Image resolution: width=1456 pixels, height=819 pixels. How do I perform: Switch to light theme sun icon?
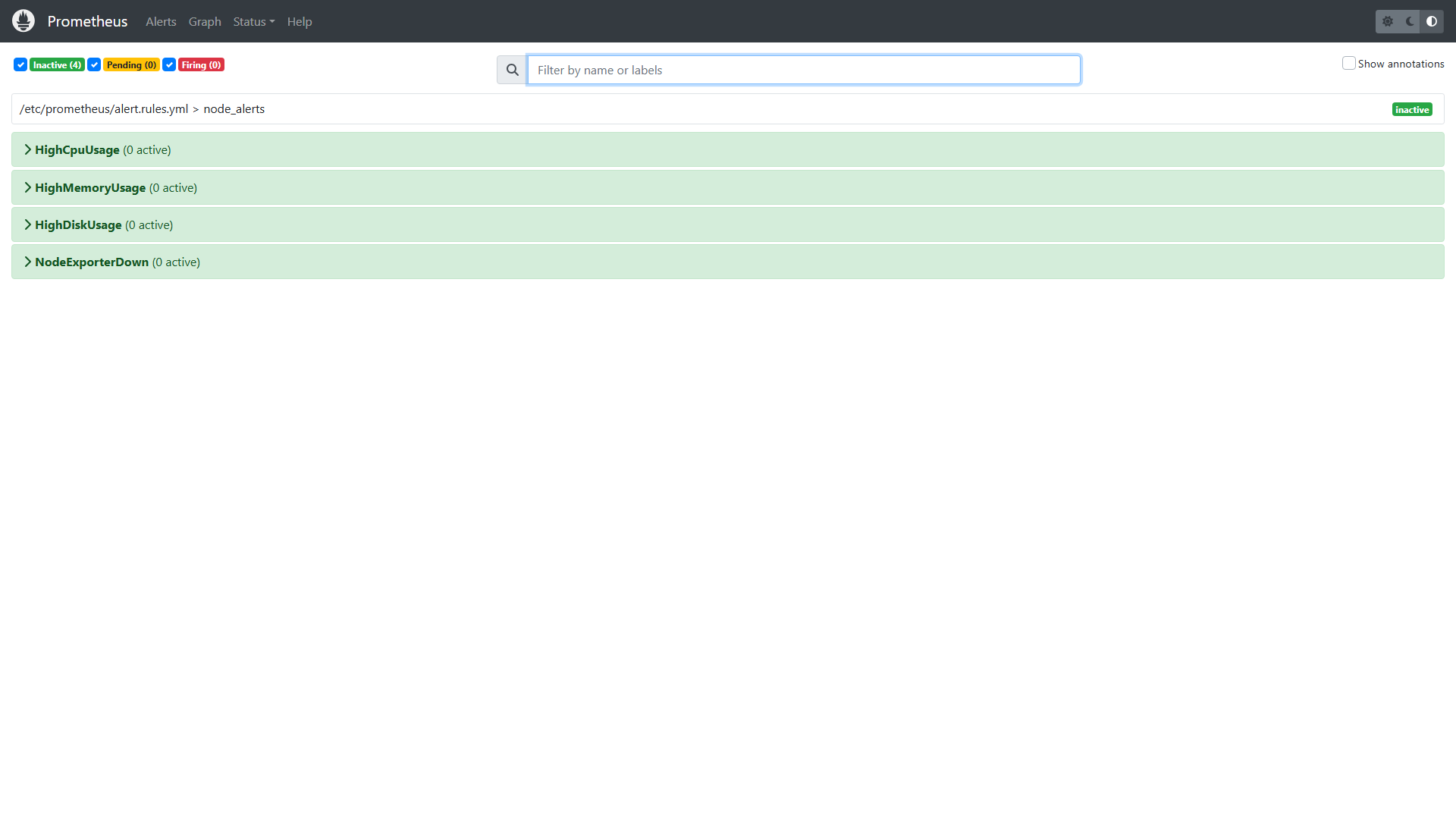(1388, 21)
